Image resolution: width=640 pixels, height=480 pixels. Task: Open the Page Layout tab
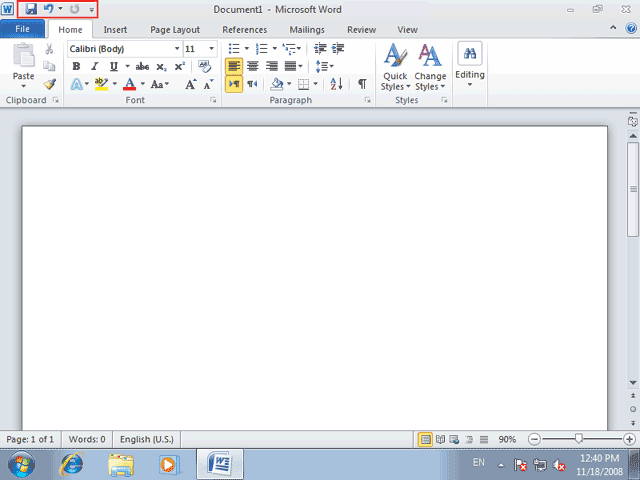175,30
